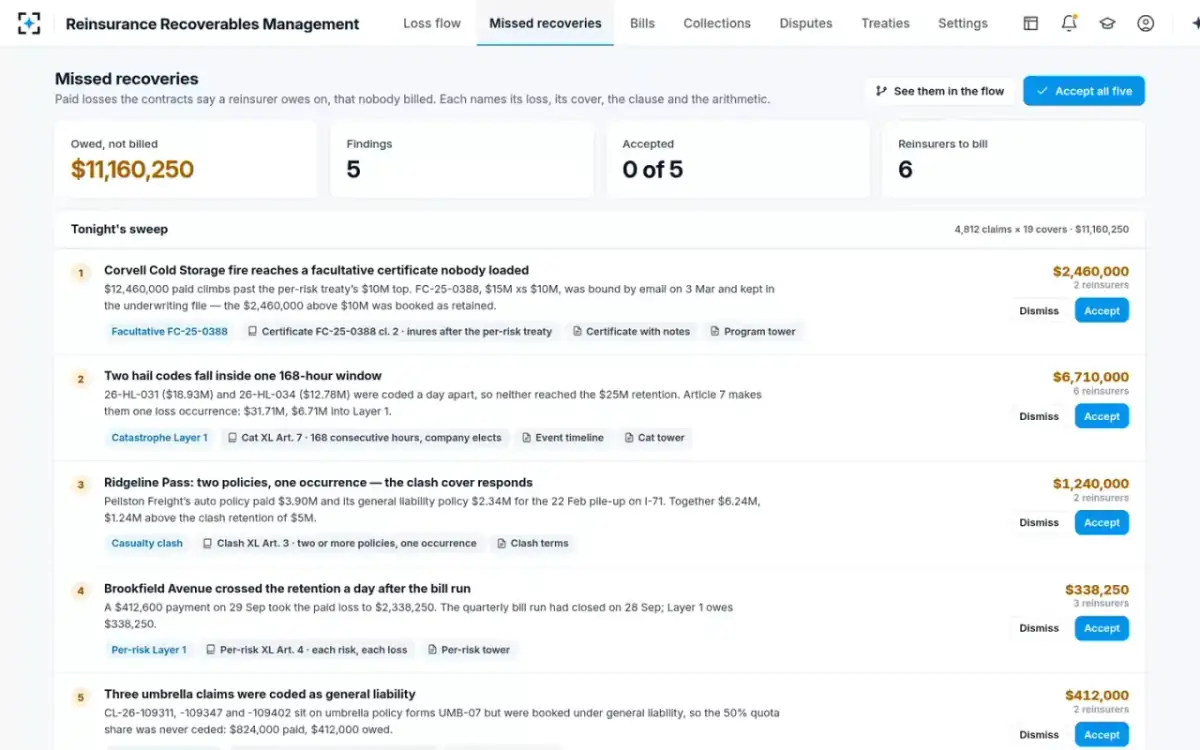Dismiss the Corvell Cold Storage finding

coord(1039,311)
